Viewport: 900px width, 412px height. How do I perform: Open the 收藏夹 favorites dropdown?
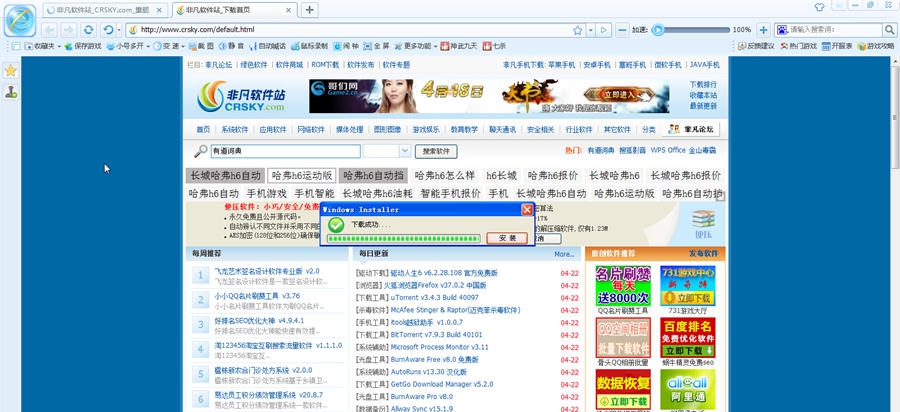(43, 46)
